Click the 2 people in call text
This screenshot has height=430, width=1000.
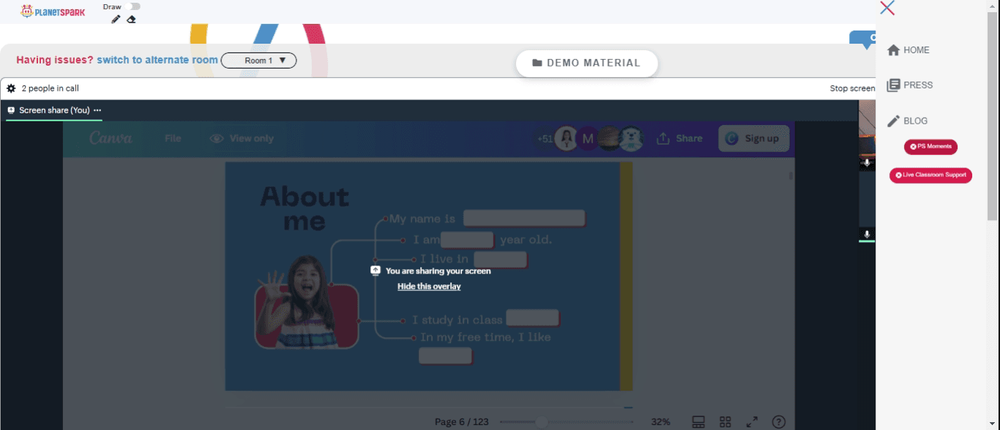(50, 89)
